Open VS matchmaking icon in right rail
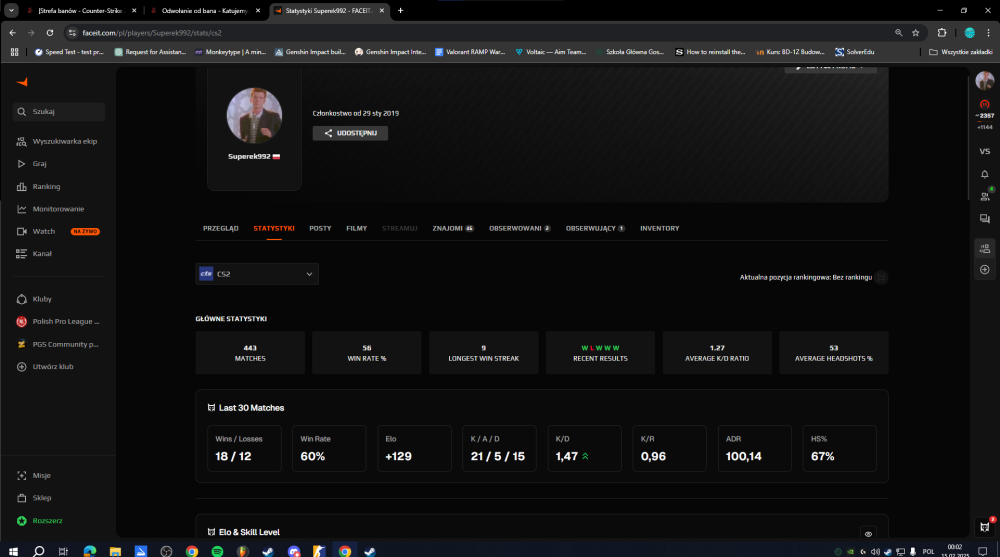1000x557 pixels. pyautogui.click(x=985, y=151)
